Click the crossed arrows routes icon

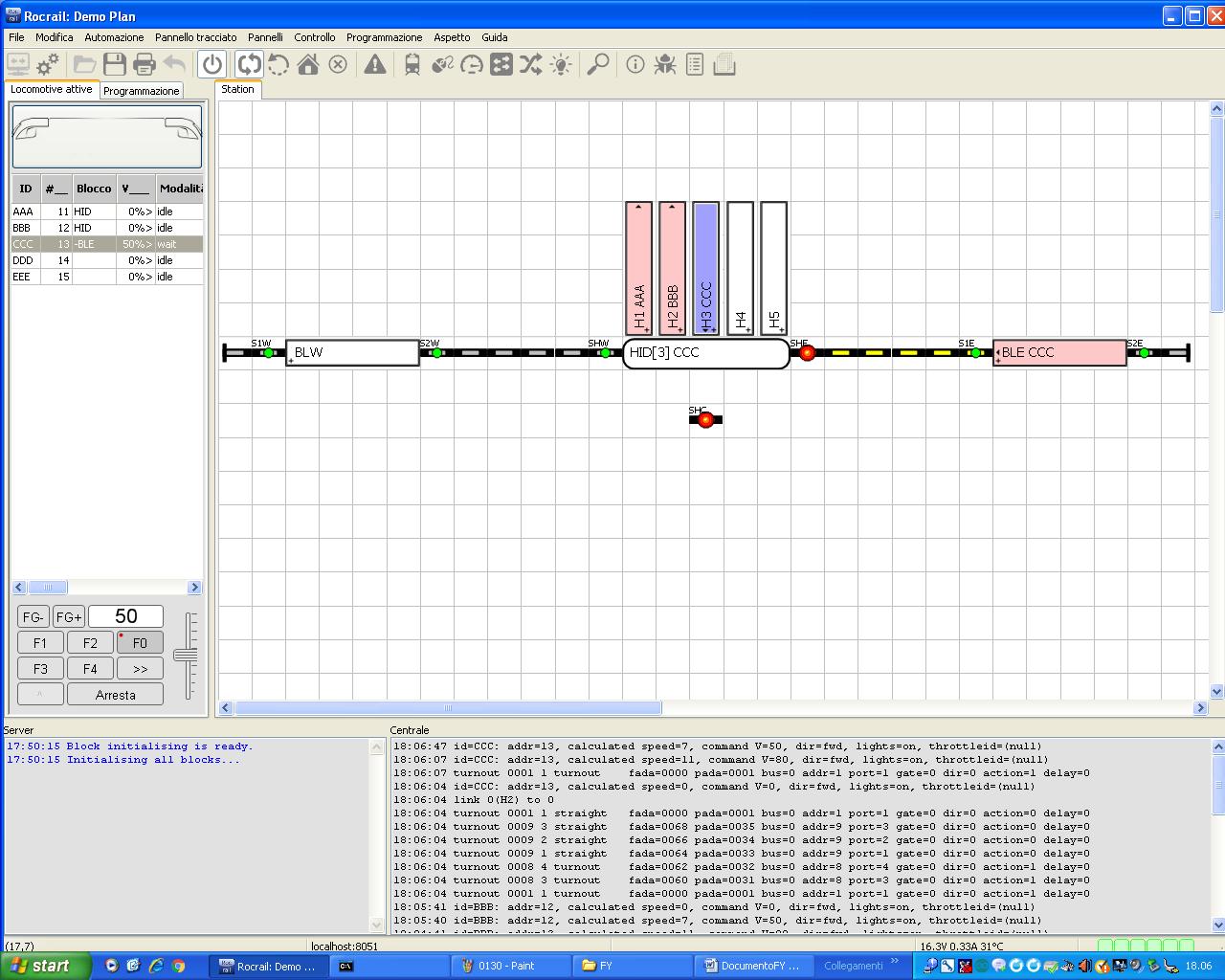(x=531, y=64)
